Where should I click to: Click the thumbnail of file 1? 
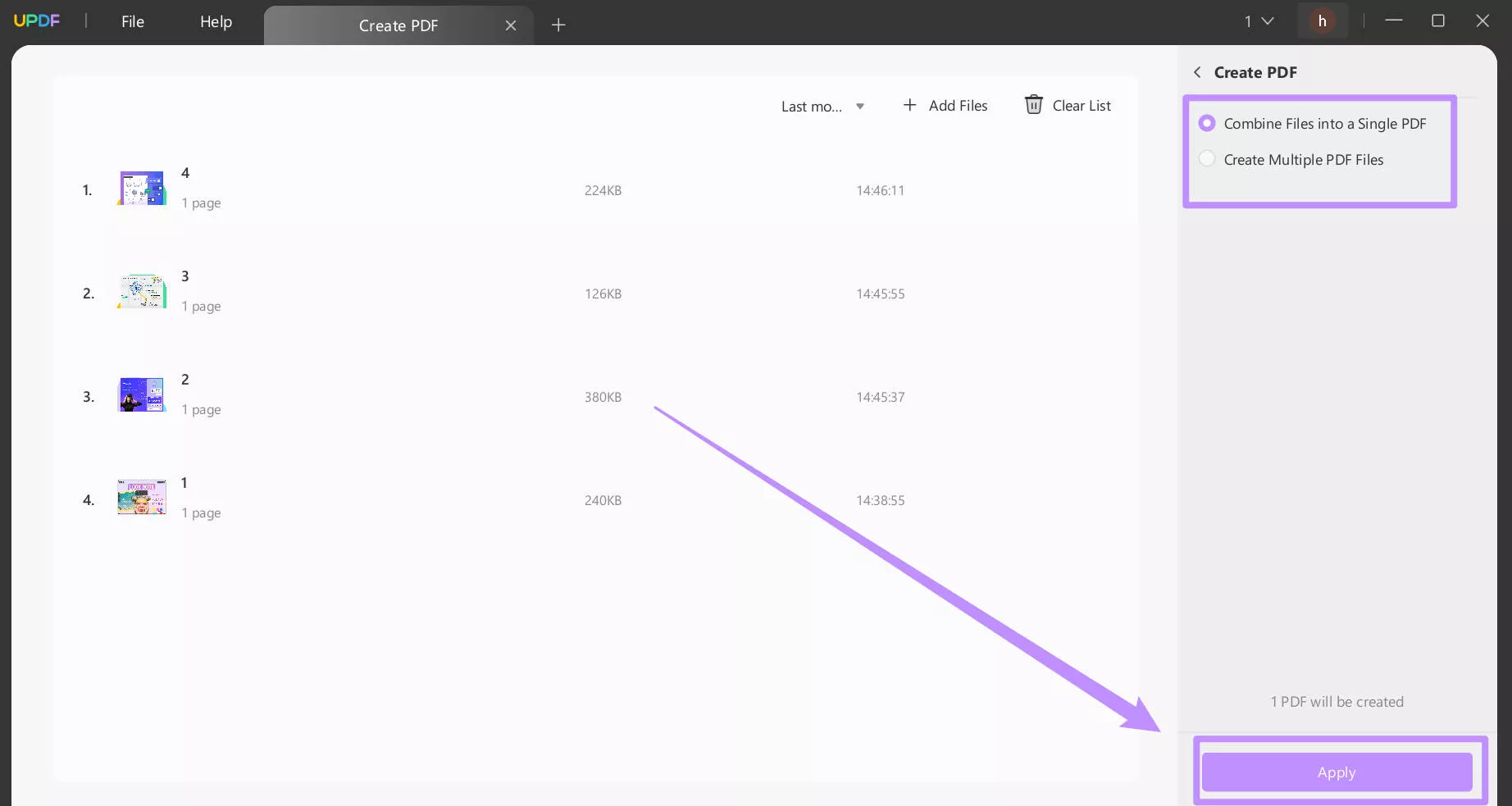141,496
